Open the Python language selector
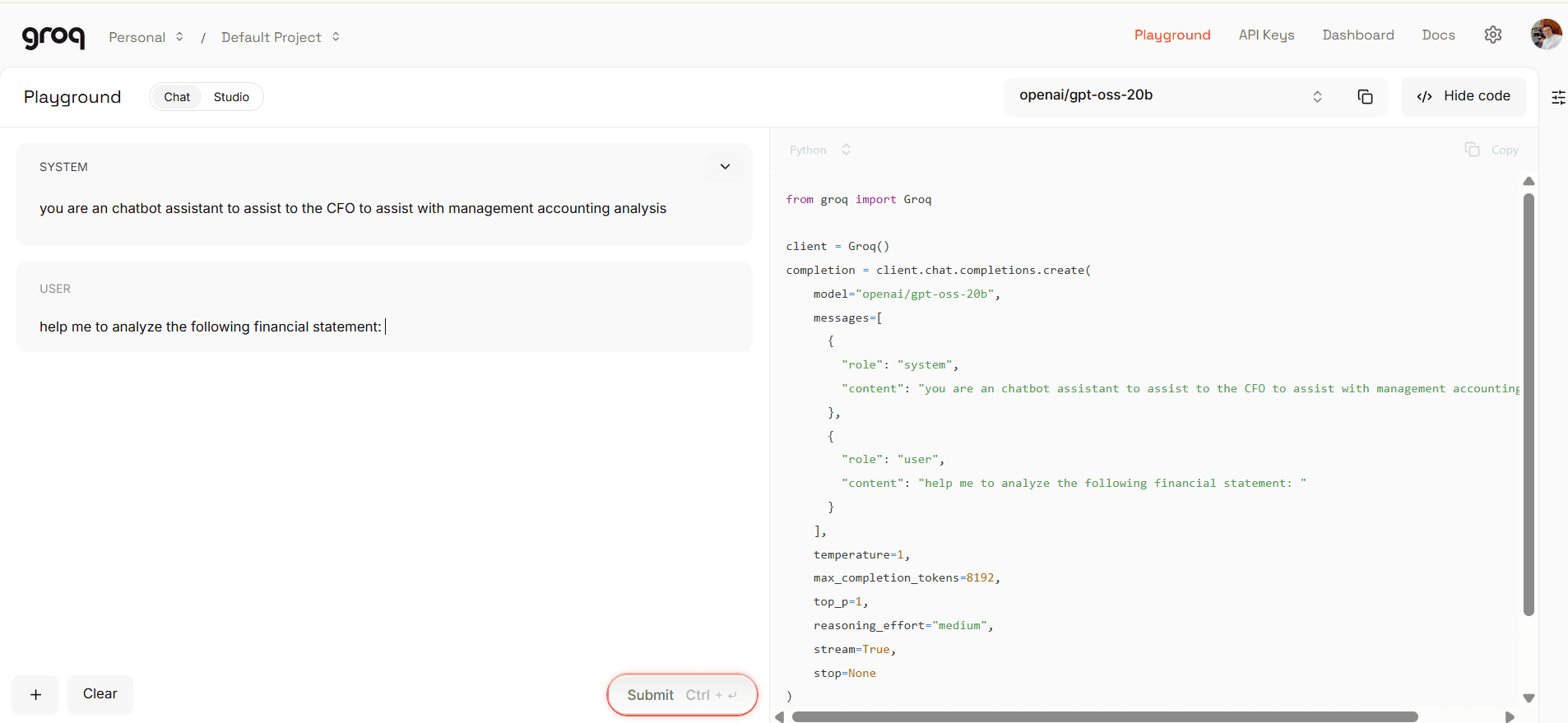The image size is (1568, 723). point(819,150)
